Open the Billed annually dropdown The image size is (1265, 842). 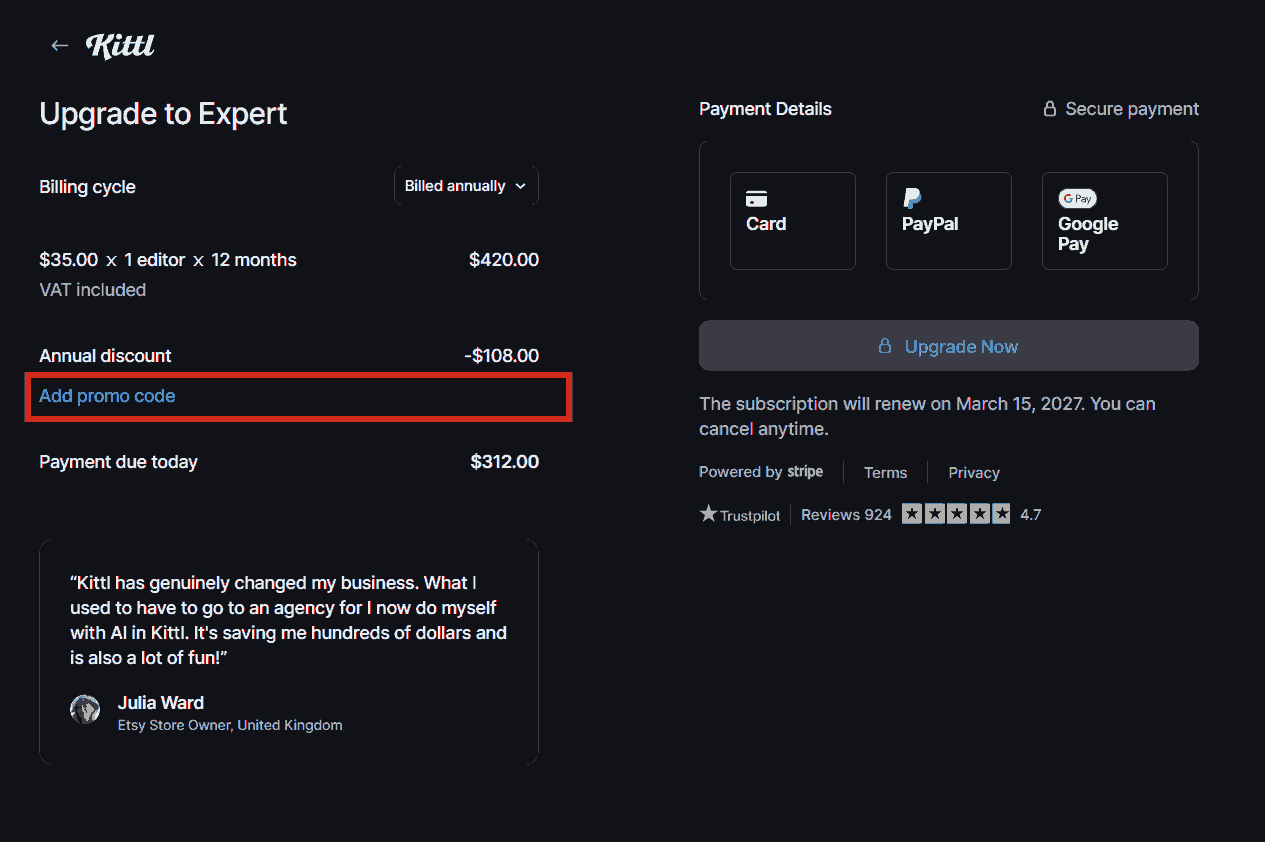[x=466, y=186]
